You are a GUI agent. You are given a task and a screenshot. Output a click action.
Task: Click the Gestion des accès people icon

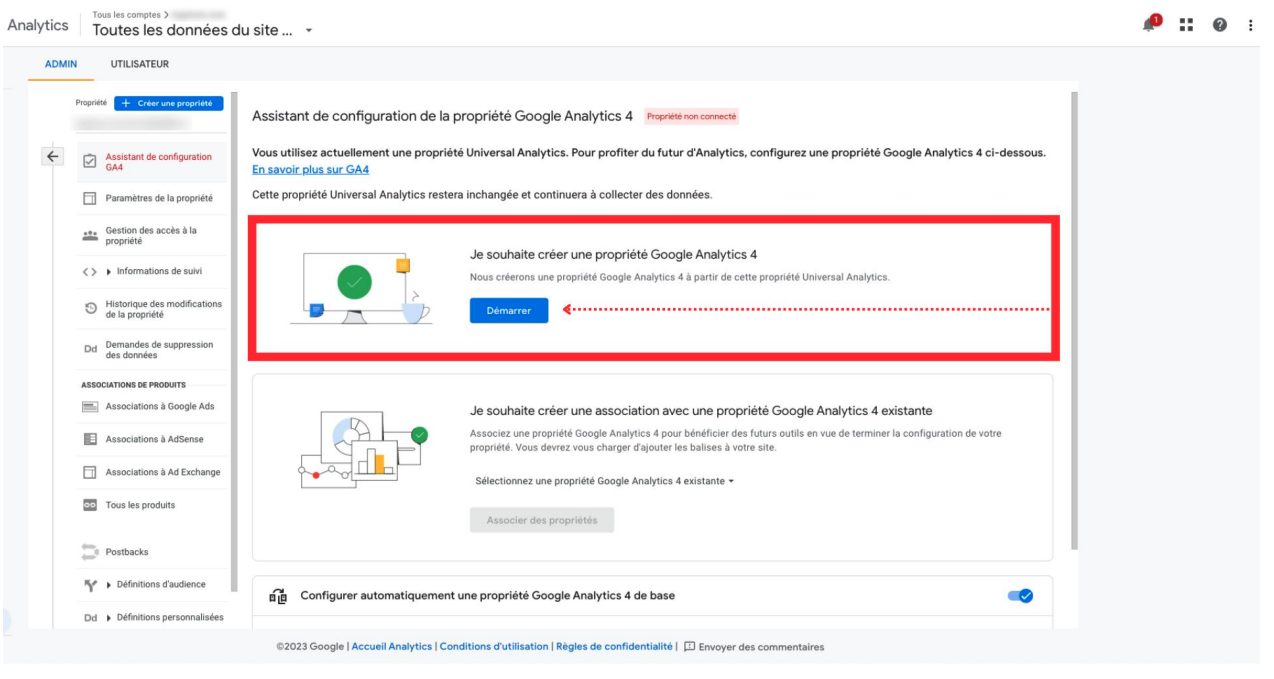[x=89, y=236]
